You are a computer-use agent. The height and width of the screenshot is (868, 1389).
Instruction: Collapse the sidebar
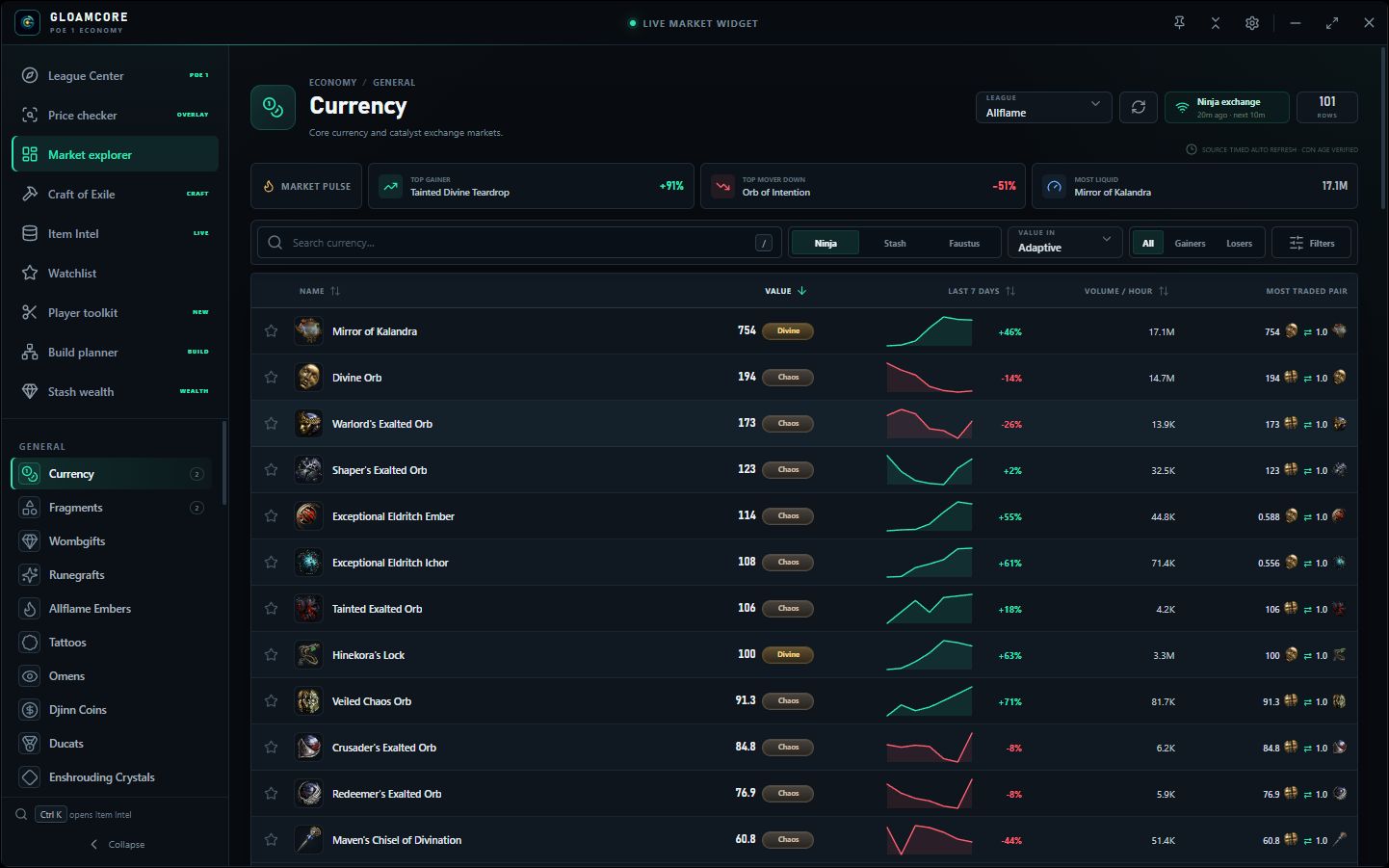click(x=117, y=844)
